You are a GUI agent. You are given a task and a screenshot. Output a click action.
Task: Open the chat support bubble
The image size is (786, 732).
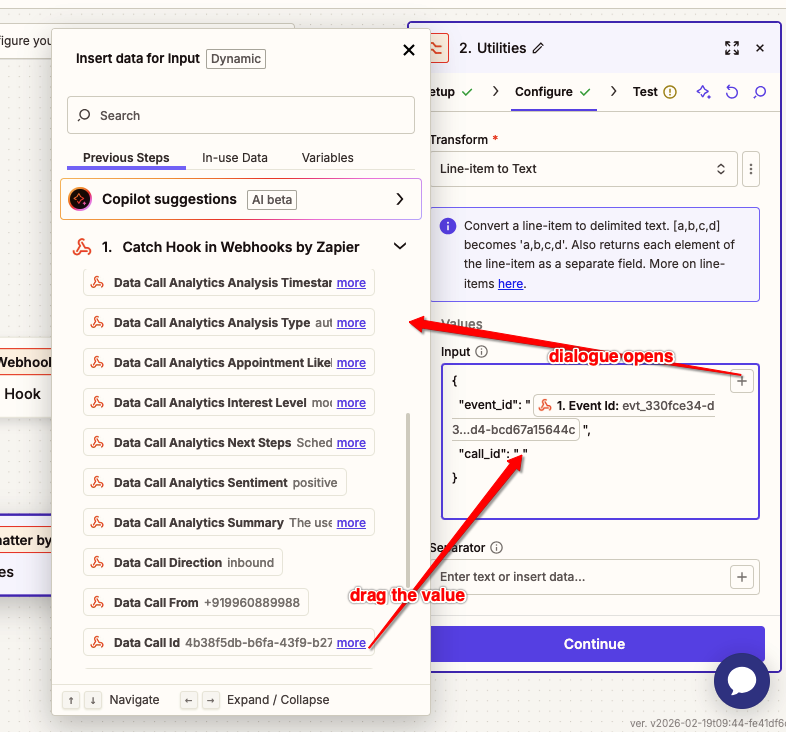[741, 682]
